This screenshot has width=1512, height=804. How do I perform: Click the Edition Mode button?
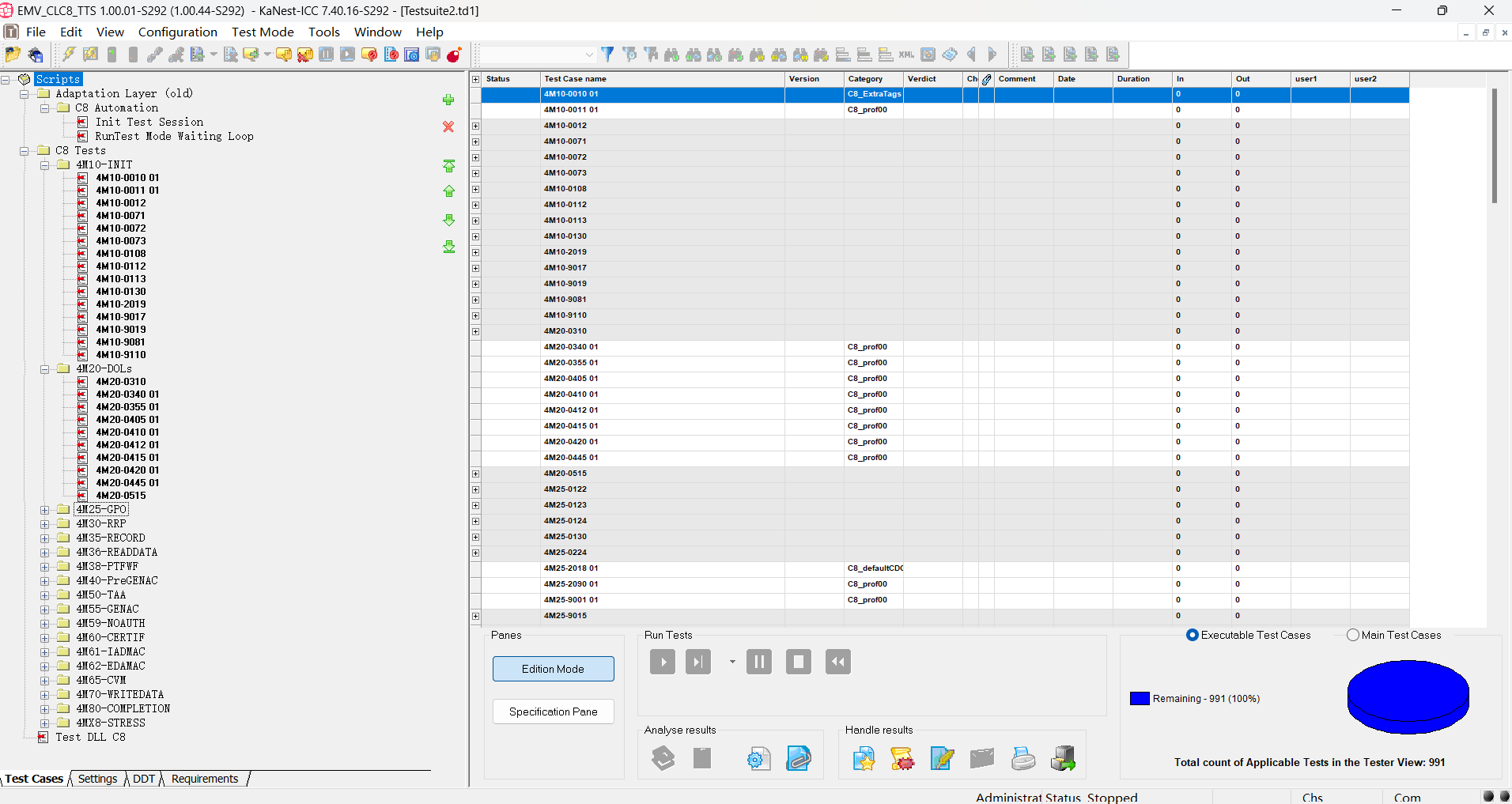click(x=553, y=669)
